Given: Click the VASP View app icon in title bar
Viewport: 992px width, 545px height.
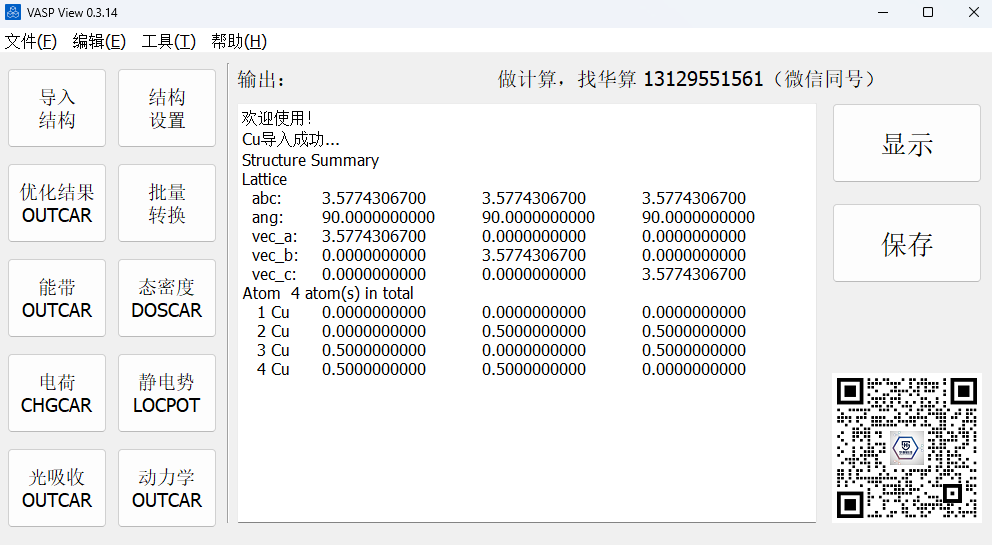Looking at the screenshot, I should click(13, 12).
